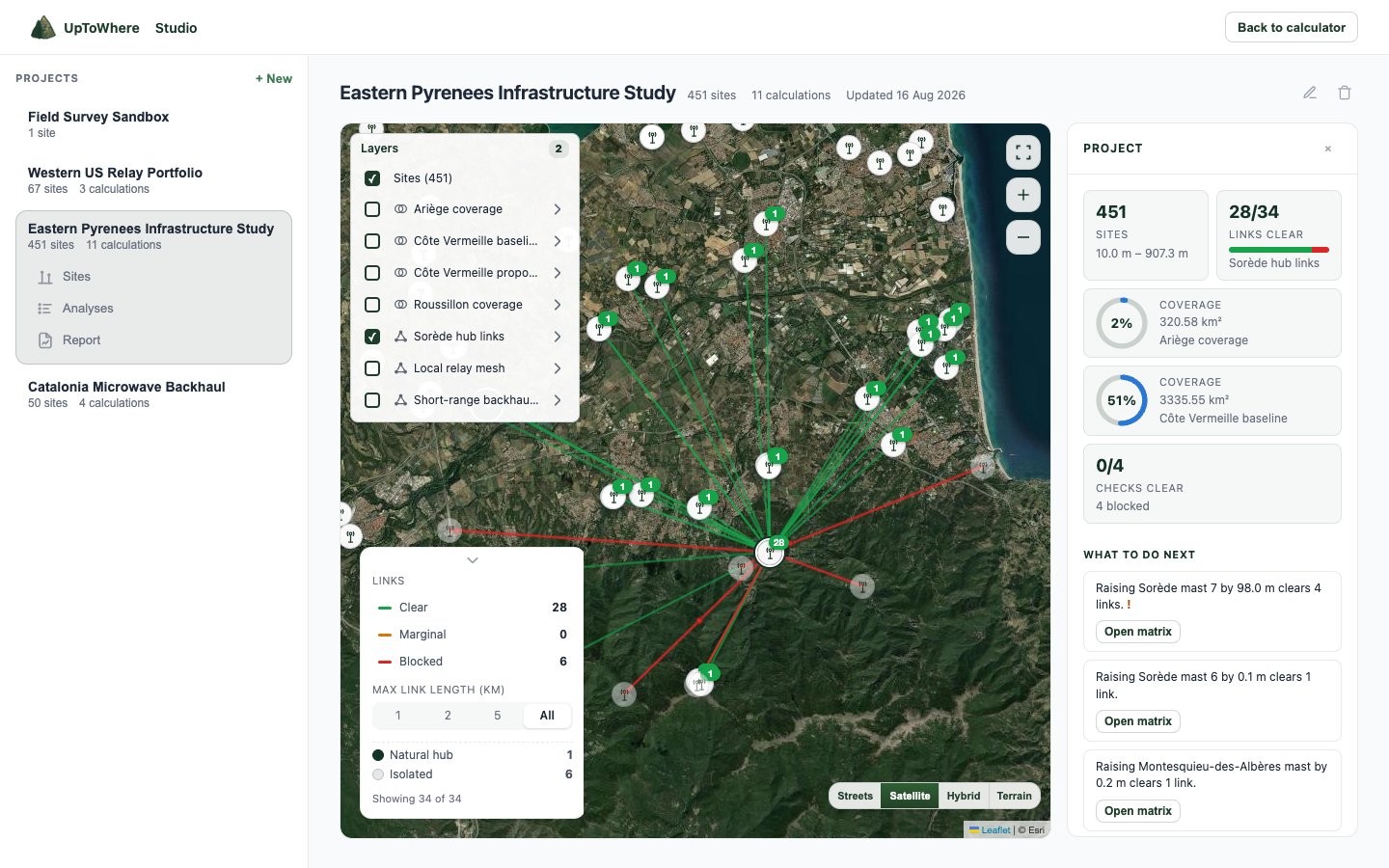This screenshot has width=1389, height=868.
Task: Expand Ariège coverage layer chevron
Action: [x=558, y=209]
